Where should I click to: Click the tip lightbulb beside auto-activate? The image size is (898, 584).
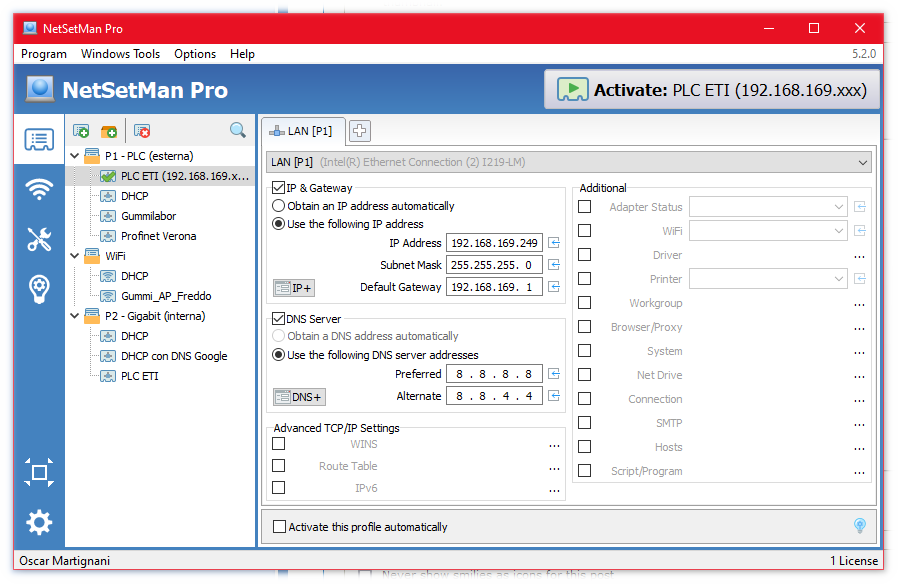tap(860, 526)
